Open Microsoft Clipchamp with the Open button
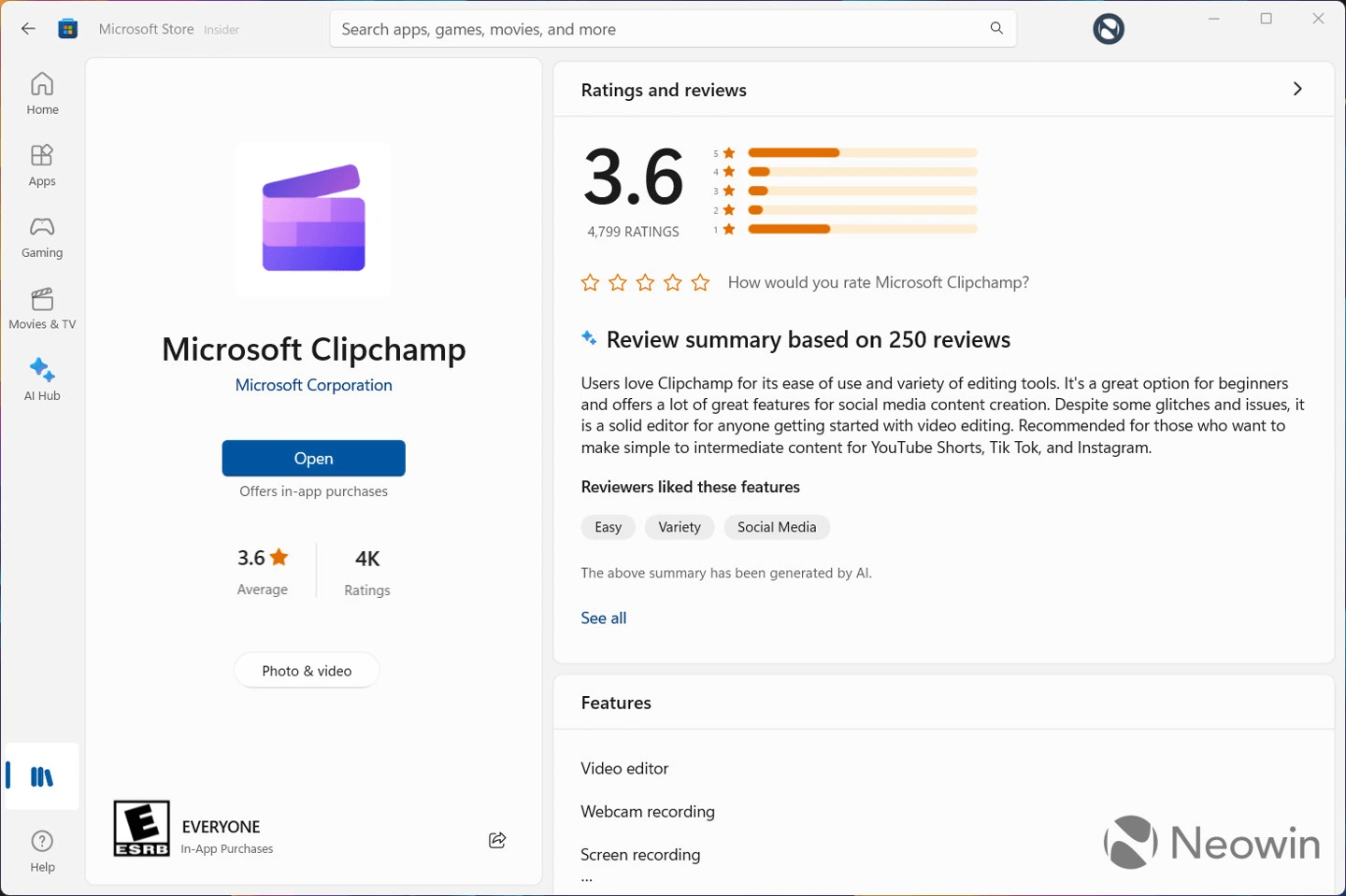 313,458
